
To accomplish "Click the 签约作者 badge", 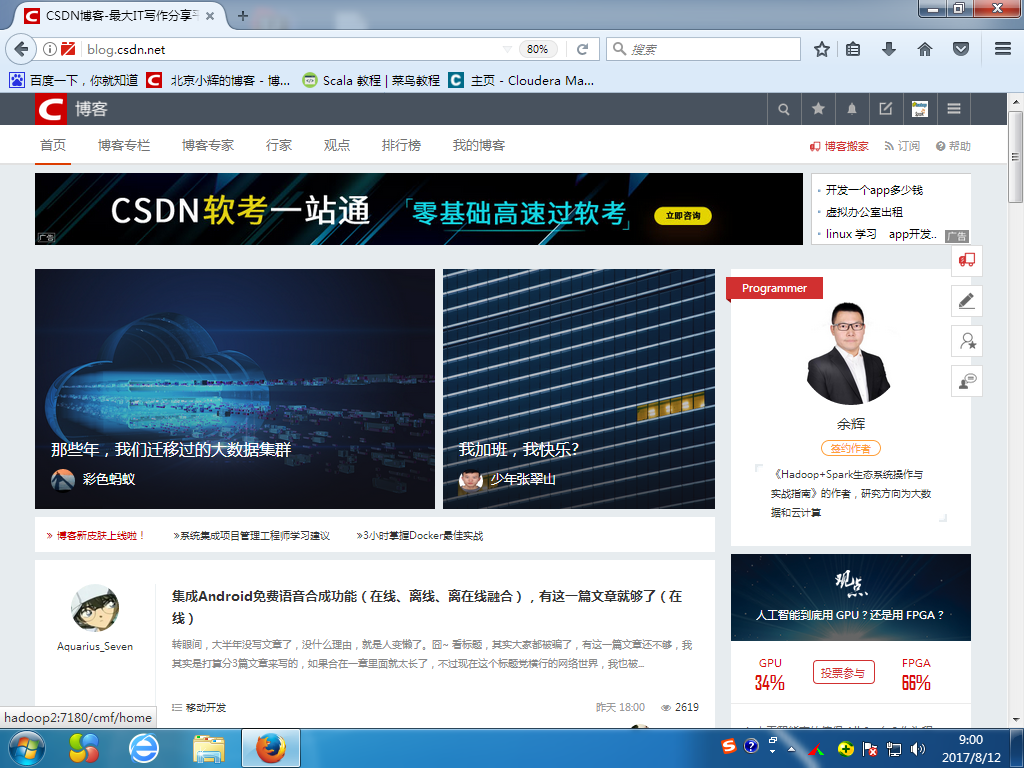I will pos(850,449).
